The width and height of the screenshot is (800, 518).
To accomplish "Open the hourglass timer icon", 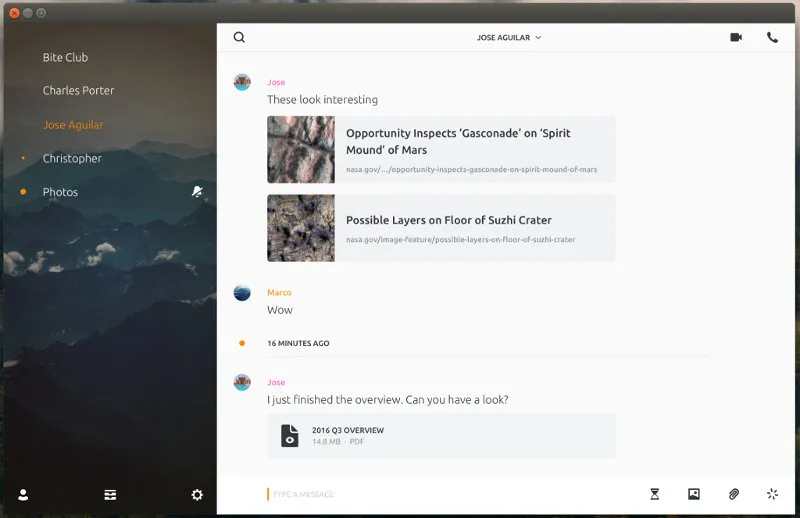I will 655,494.
